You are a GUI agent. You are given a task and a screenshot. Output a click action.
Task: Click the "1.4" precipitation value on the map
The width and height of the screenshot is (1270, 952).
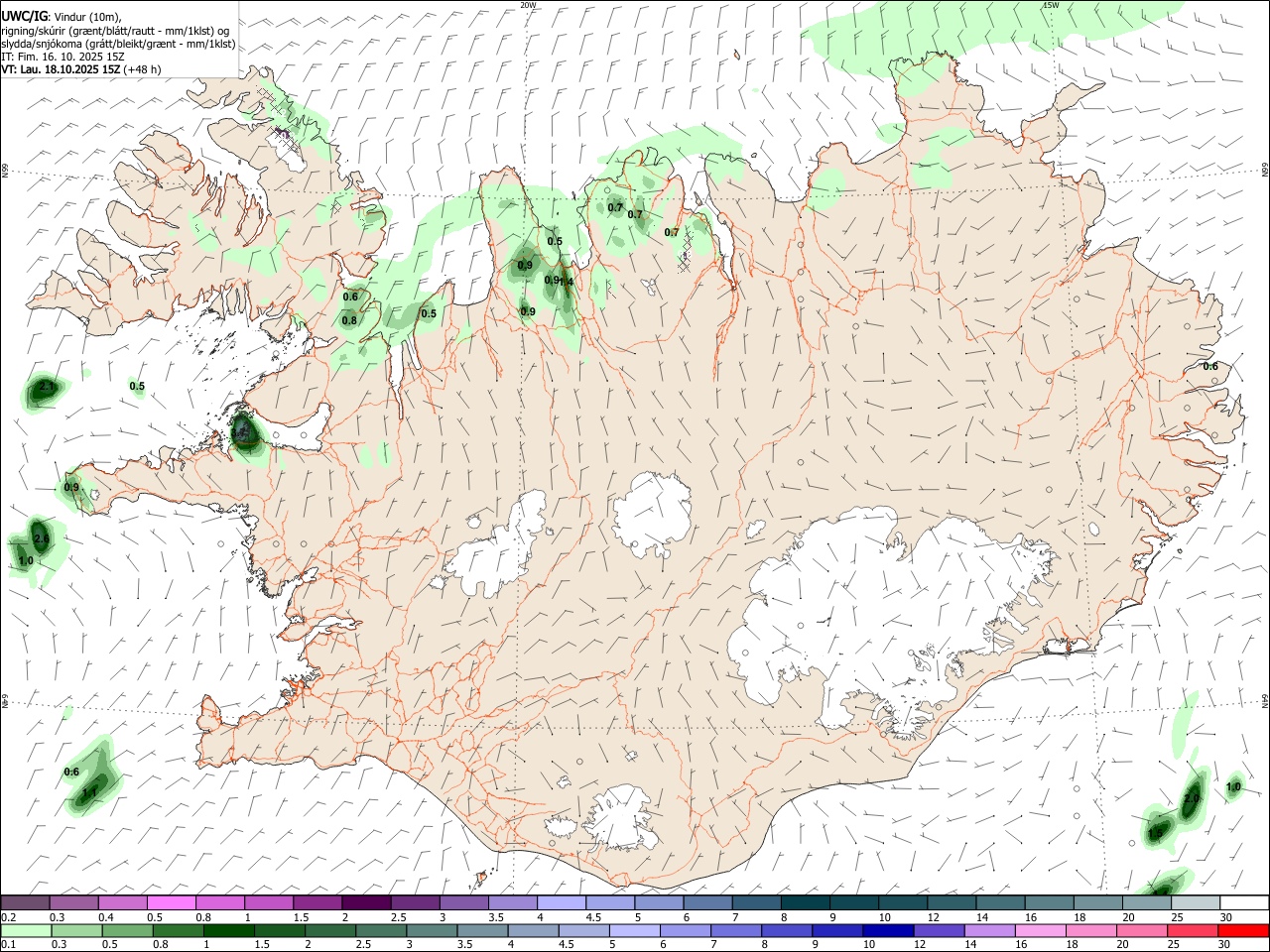click(x=567, y=283)
